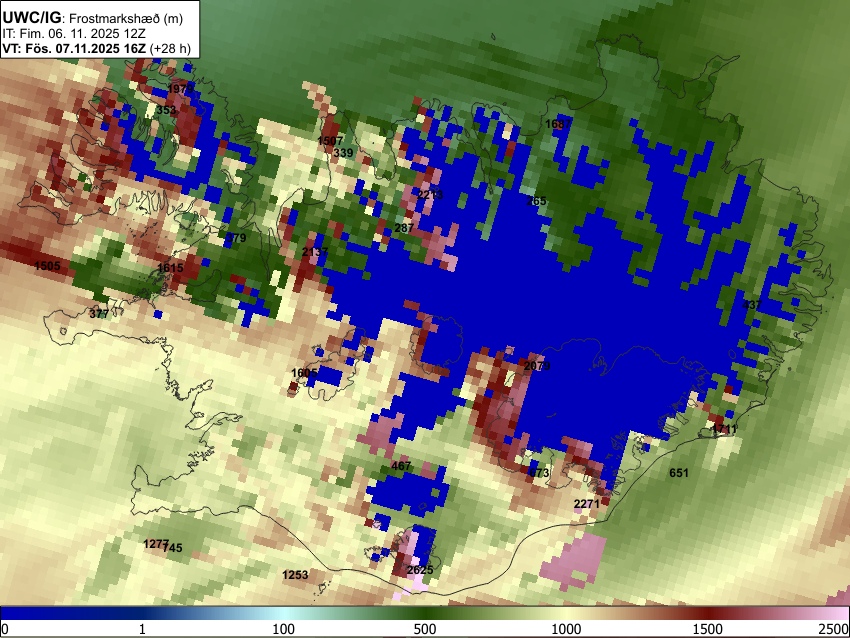Click the map value 1277
This screenshot has width=850, height=638.
[x=156, y=544]
